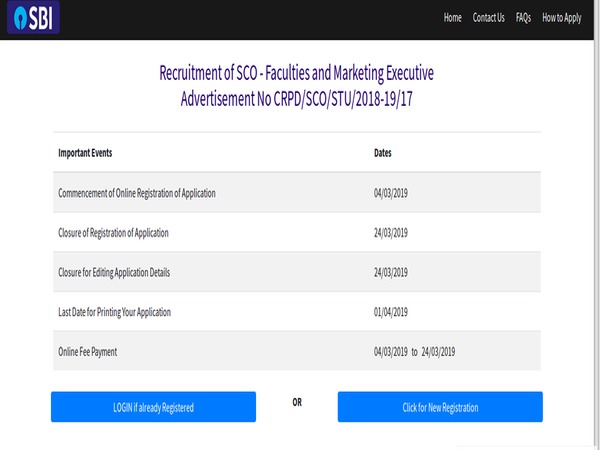
Task: Click the 01/04/2019 printing deadline date
Action: (x=391, y=312)
